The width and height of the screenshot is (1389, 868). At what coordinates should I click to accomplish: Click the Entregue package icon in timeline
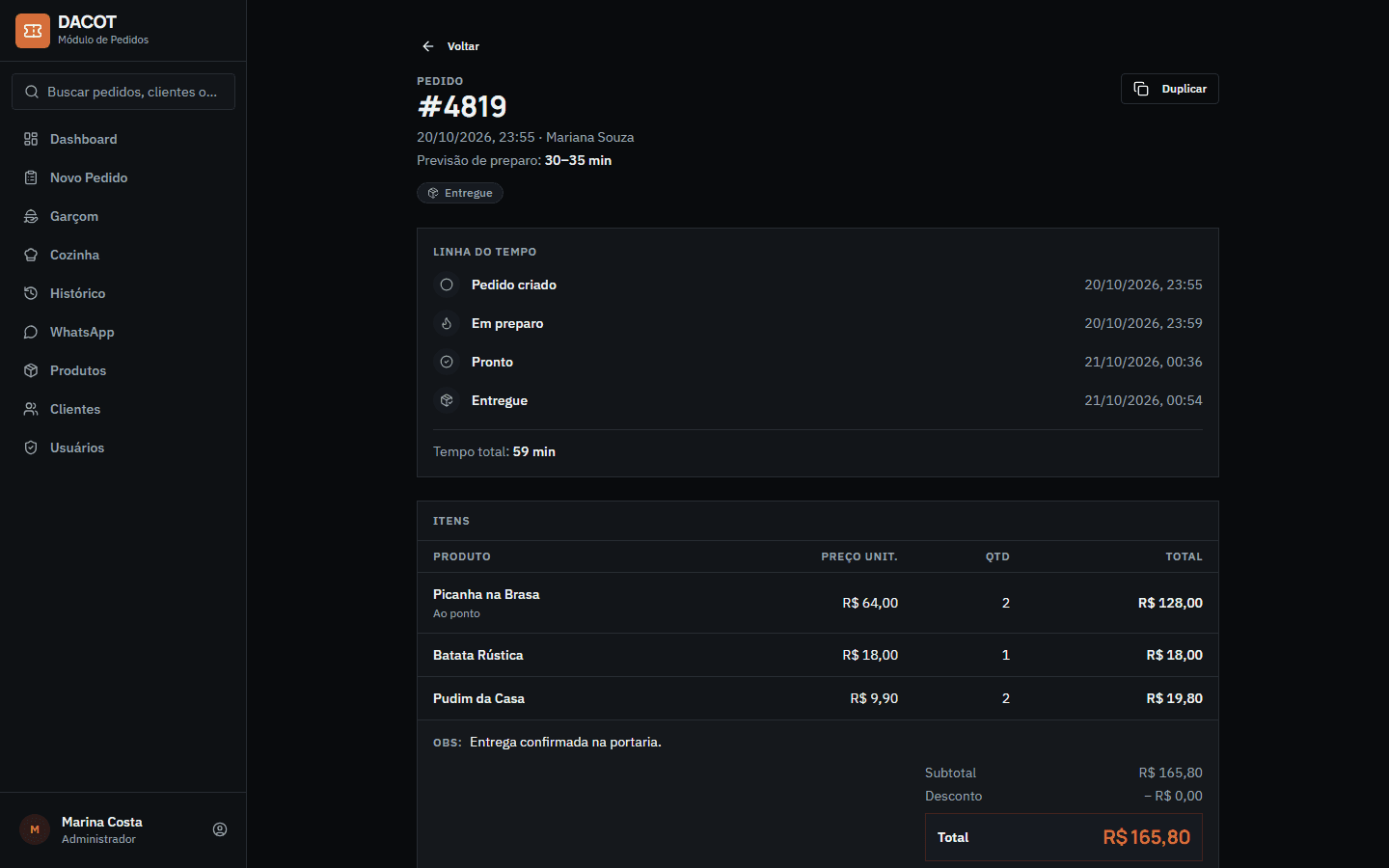pos(447,400)
